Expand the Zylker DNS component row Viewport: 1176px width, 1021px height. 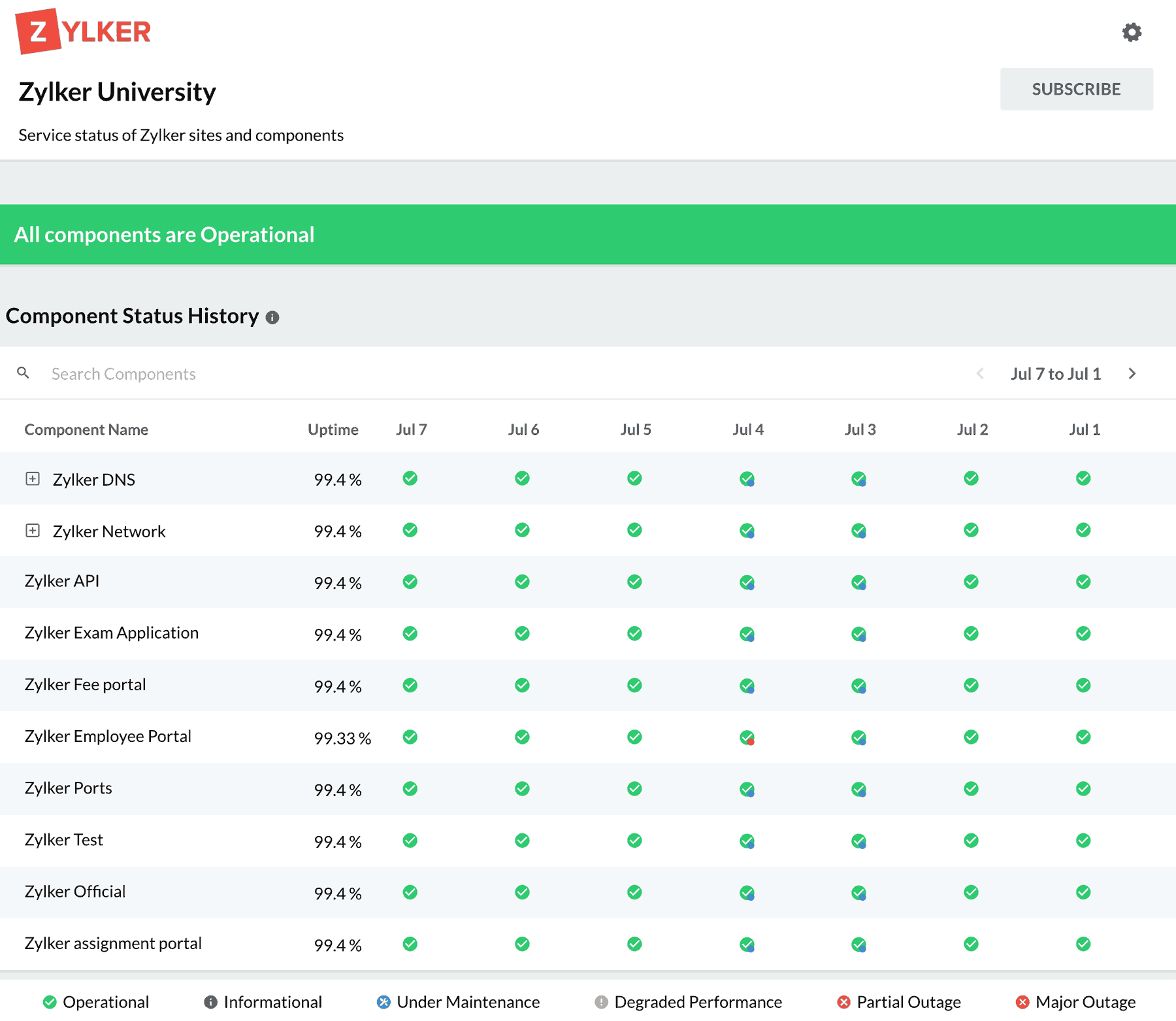tap(32, 478)
